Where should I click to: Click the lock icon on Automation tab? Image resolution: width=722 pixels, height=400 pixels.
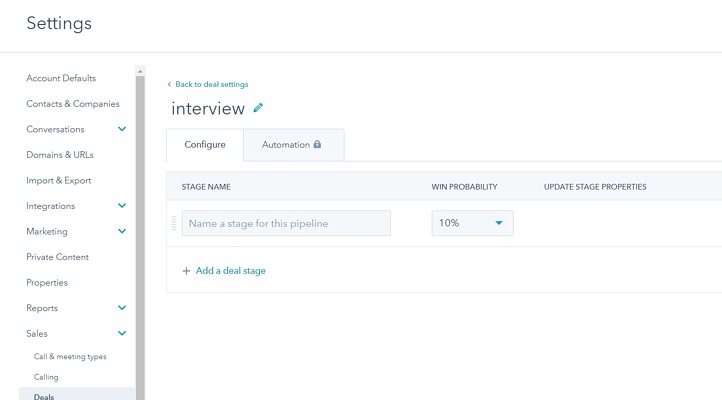click(x=317, y=144)
